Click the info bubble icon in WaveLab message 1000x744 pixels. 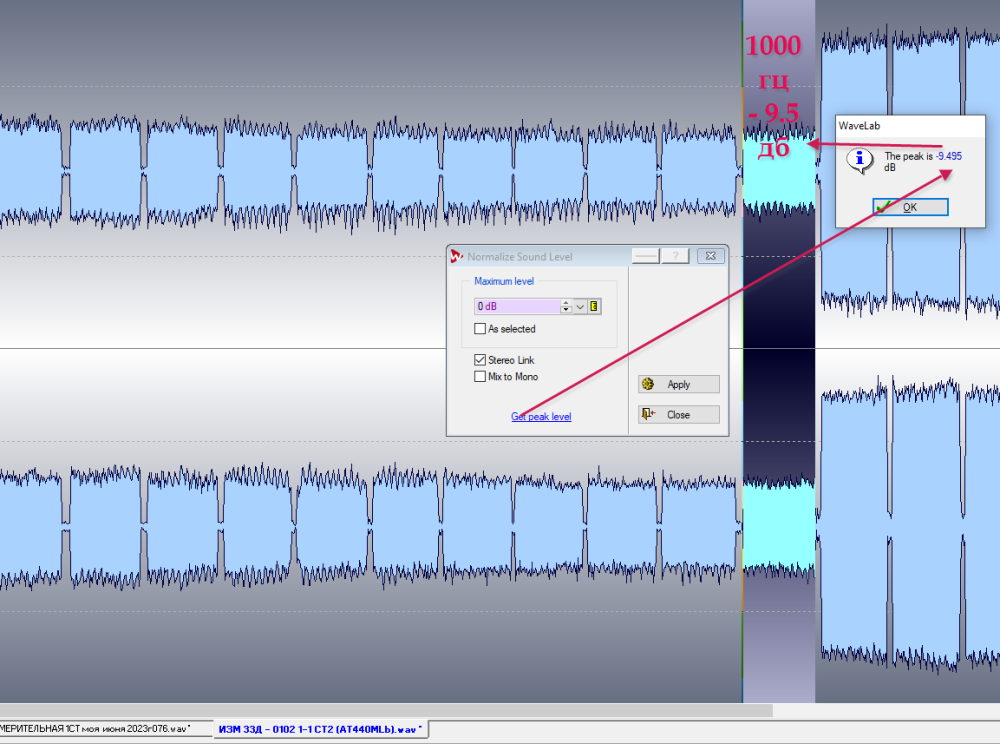pyautogui.click(x=858, y=159)
